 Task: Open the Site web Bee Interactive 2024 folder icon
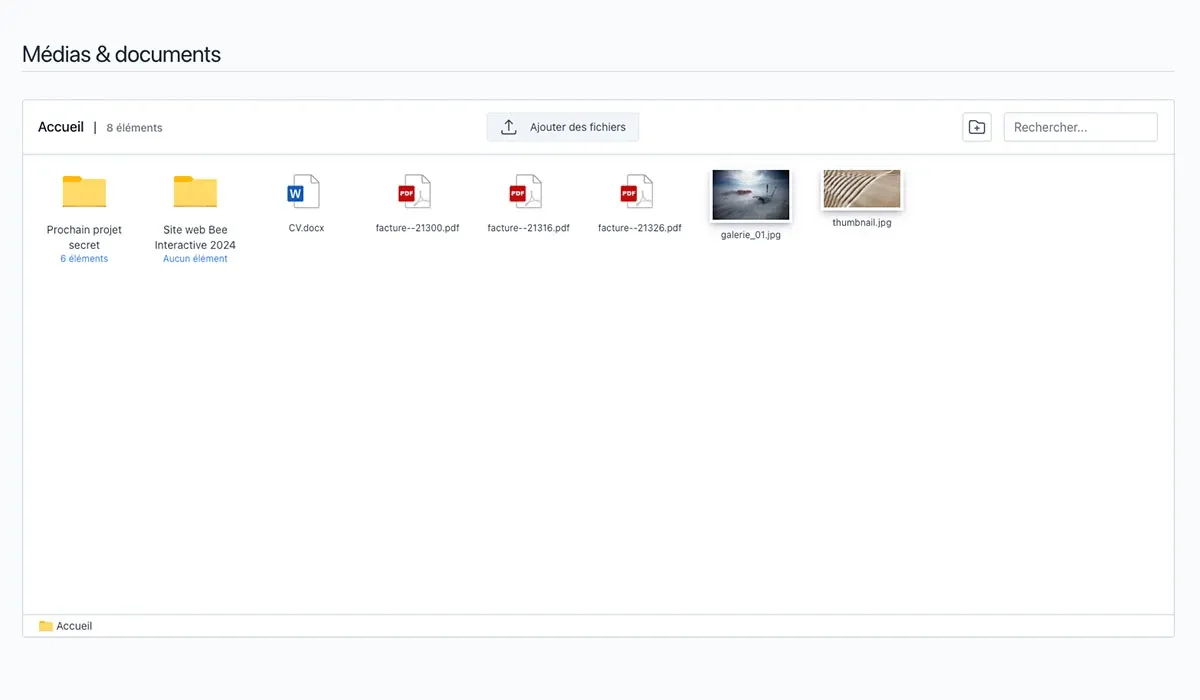[195, 191]
